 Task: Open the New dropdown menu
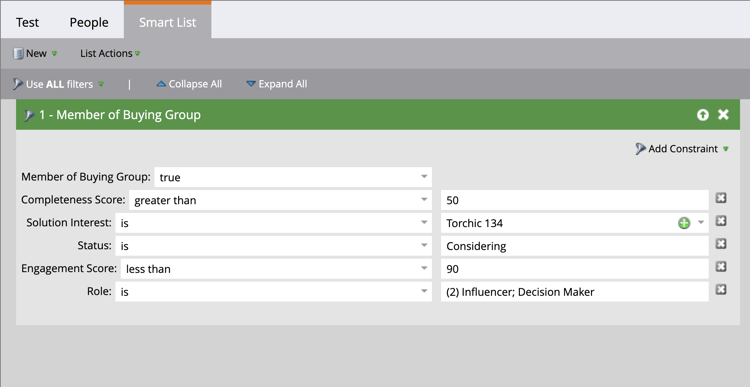coord(35,54)
